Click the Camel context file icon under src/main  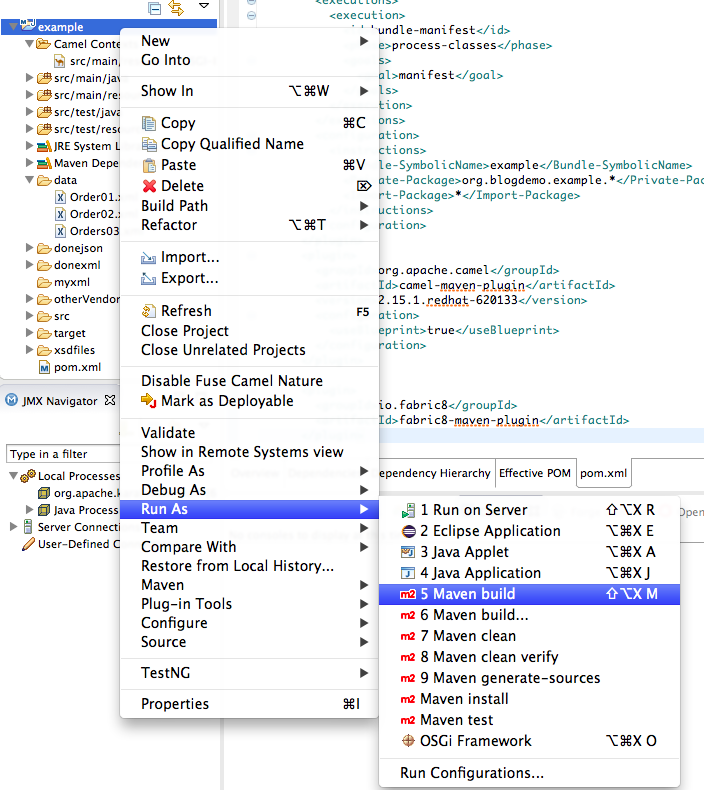pos(60,61)
